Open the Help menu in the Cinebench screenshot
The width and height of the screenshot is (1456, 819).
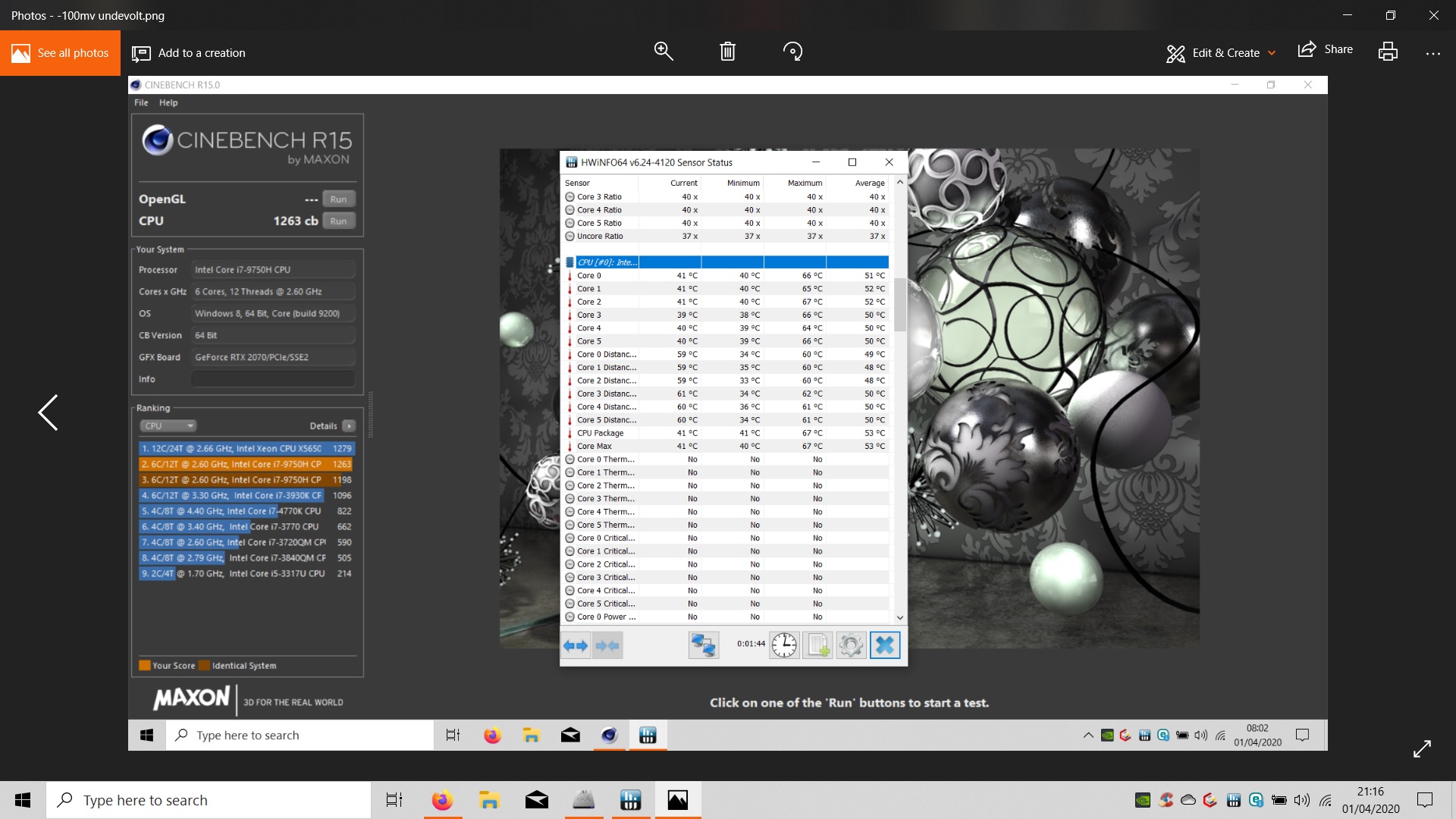pos(168,102)
